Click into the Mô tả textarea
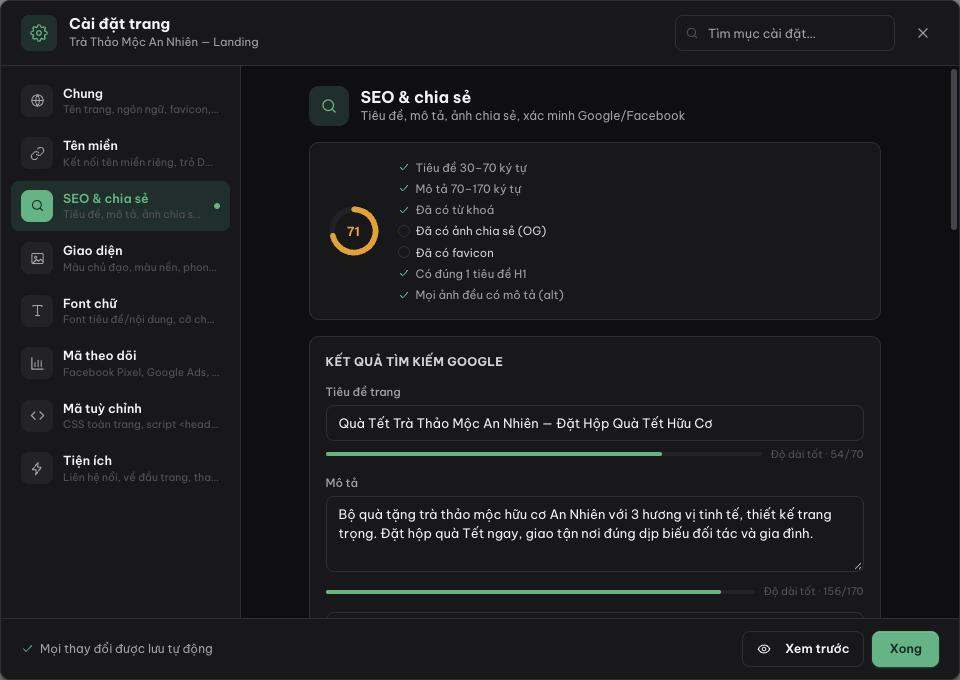 click(594, 534)
